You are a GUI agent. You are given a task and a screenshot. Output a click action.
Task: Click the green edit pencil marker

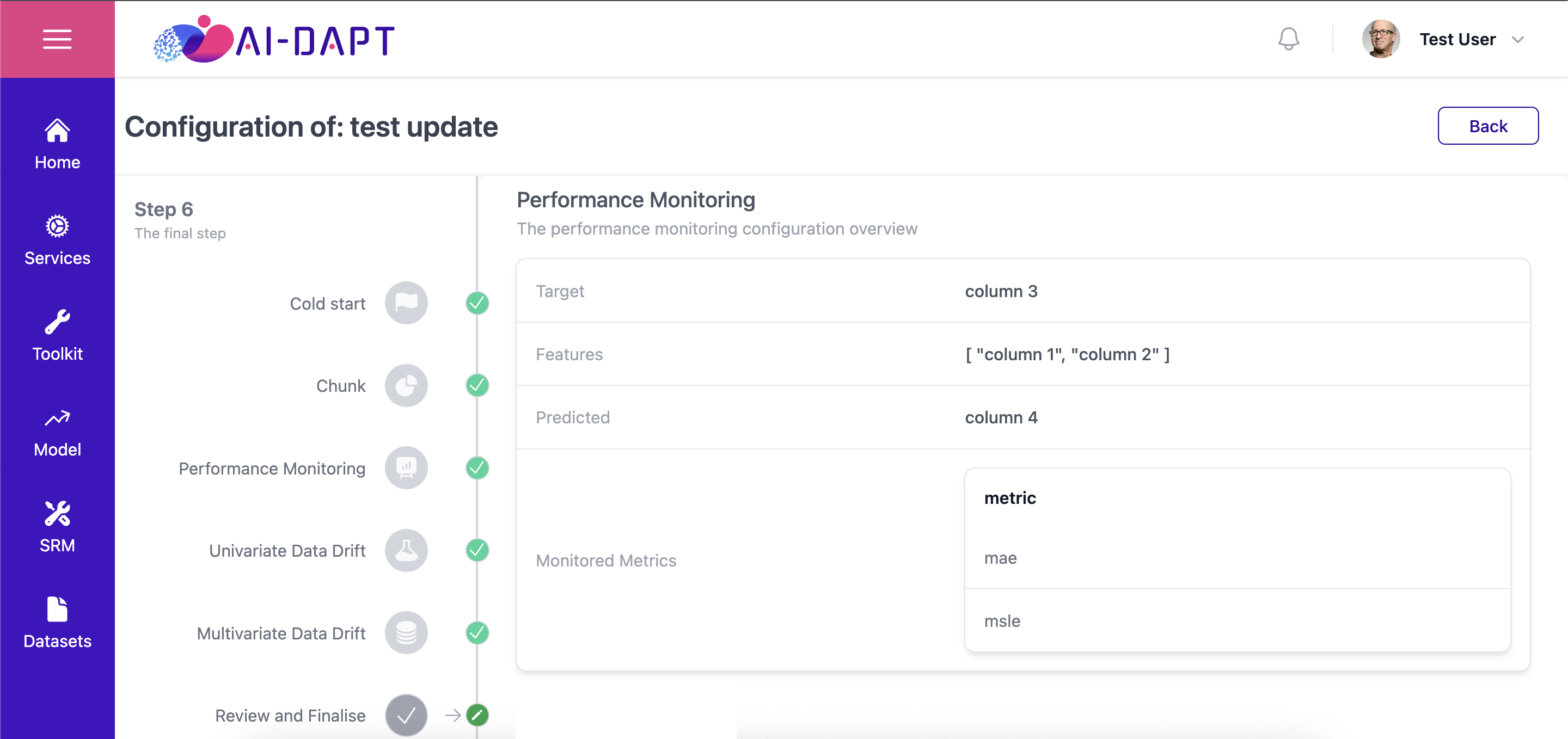coord(477,715)
